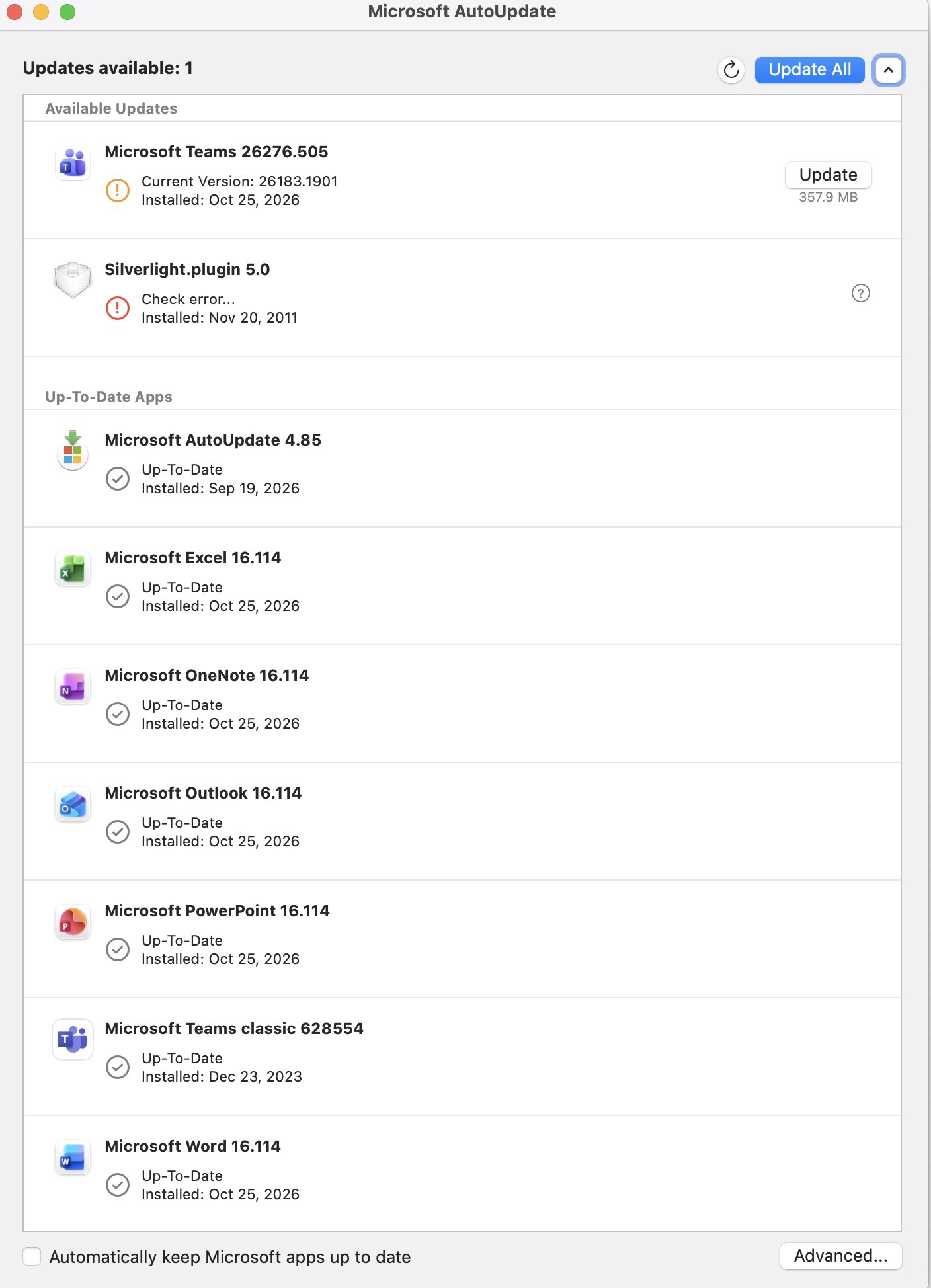Screen dimensions: 931x1288
Task: Click the up-to-date checkmark for AutoUpdate
Action: pos(118,479)
